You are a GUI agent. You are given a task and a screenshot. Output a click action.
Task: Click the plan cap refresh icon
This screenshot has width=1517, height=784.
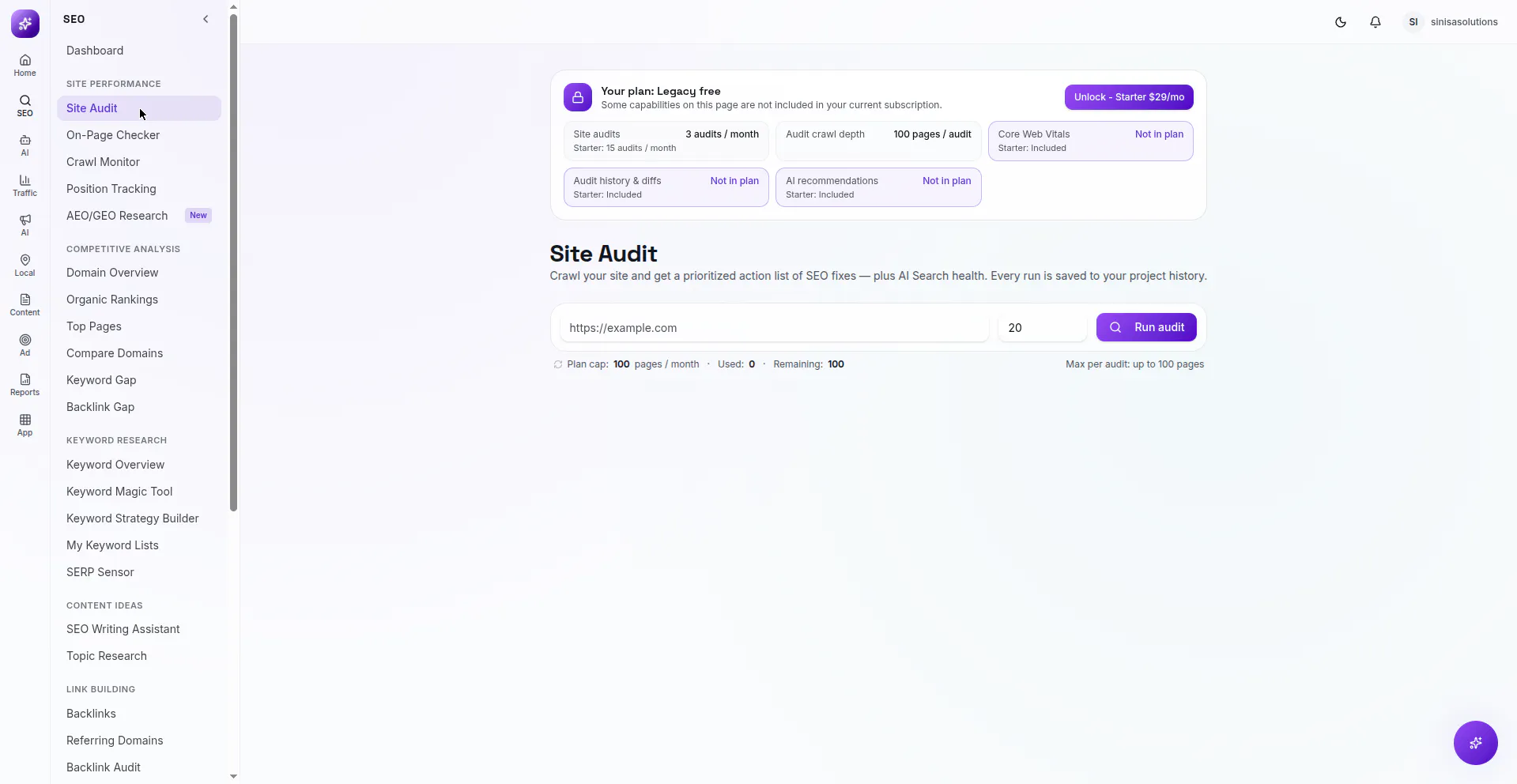[x=558, y=364]
